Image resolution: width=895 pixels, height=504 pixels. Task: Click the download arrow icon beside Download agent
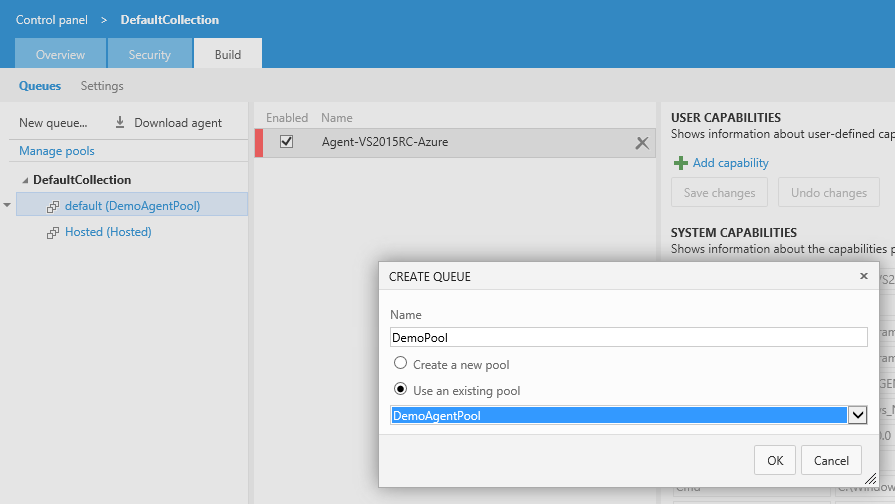(x=120, y=122)
